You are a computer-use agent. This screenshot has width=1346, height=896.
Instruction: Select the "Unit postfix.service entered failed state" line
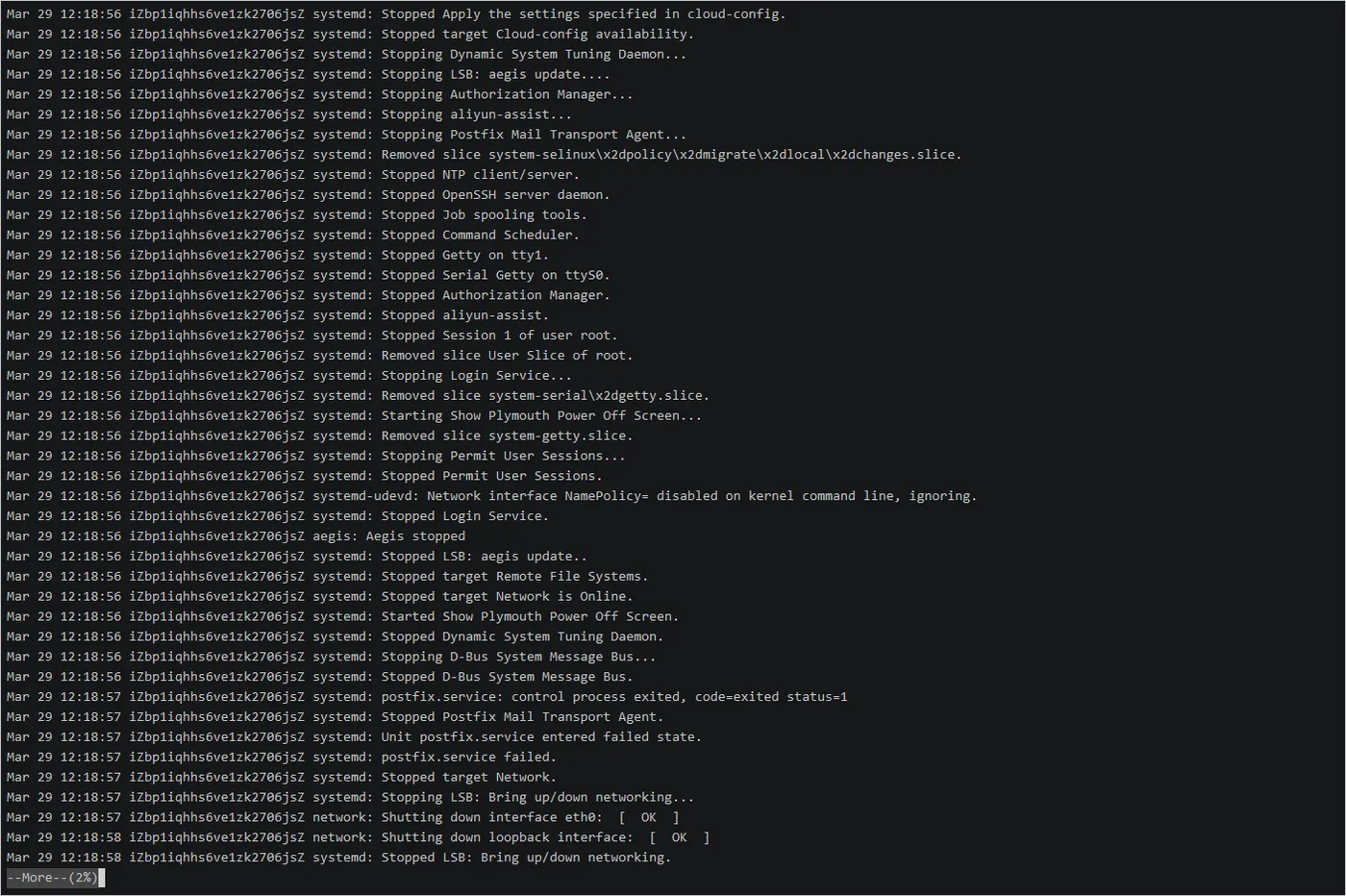540,736
